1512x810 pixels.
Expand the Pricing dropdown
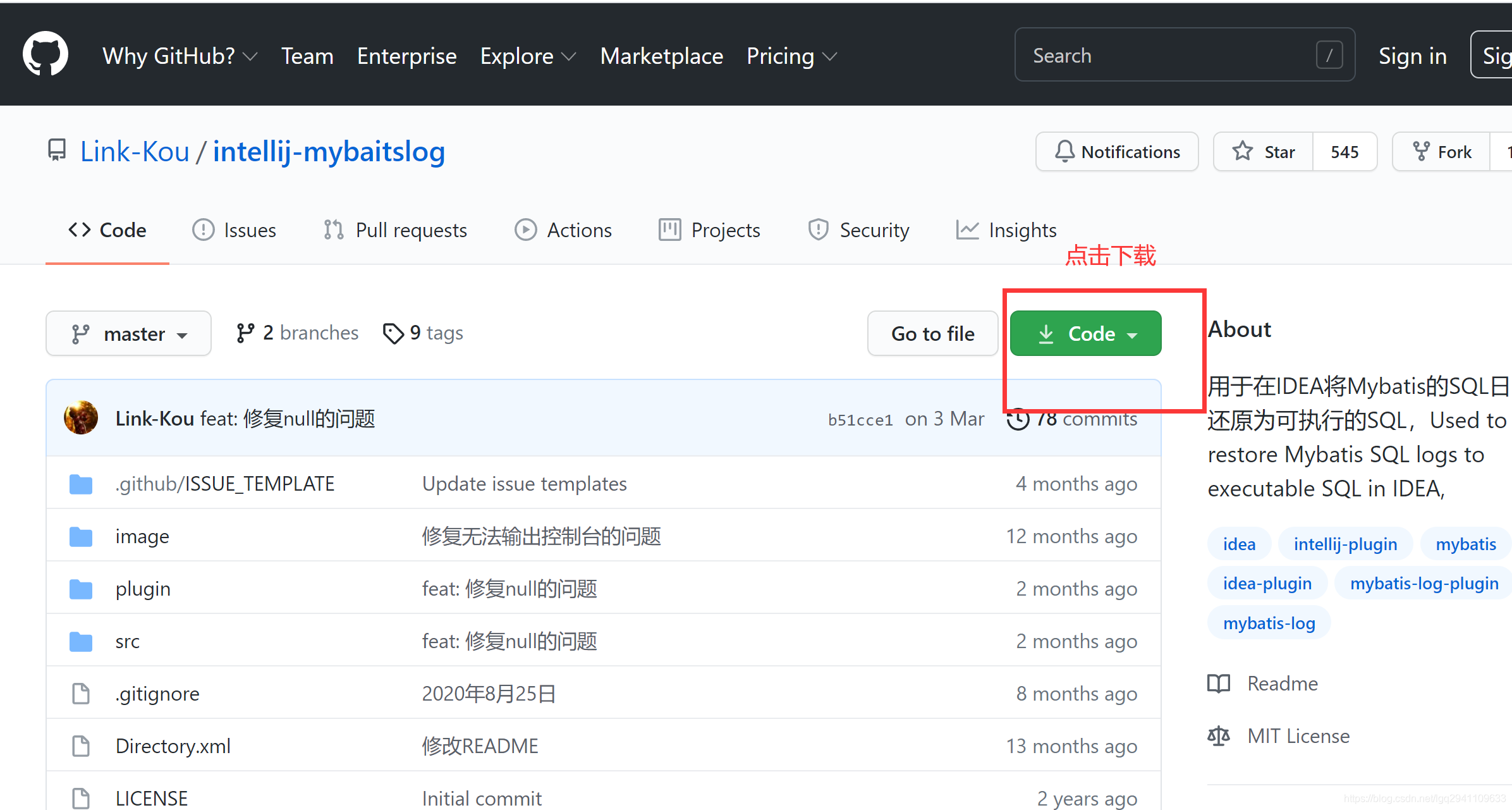[791, 56]
